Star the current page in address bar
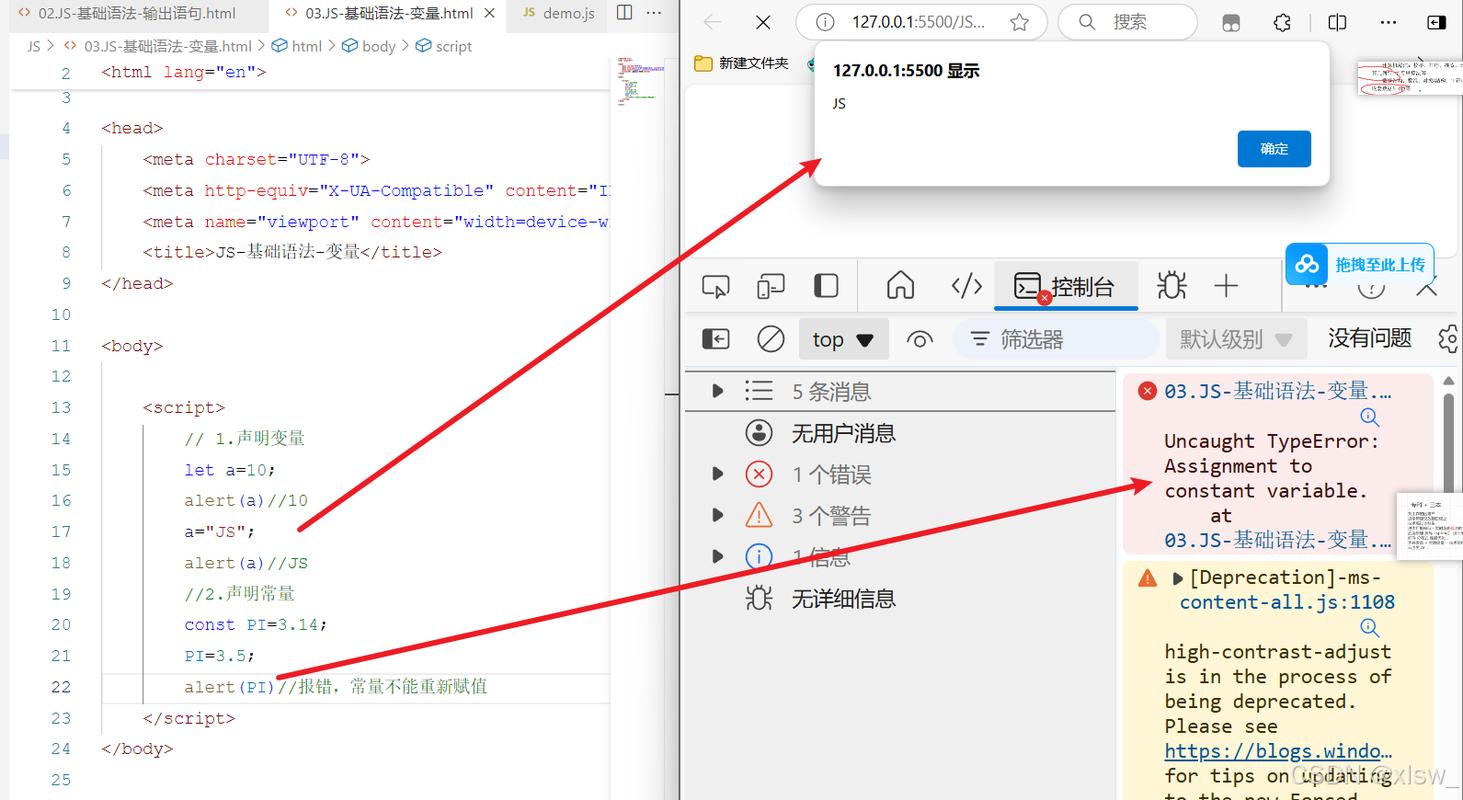This screenshot has width=1463, height=800. pos(1019,21)
